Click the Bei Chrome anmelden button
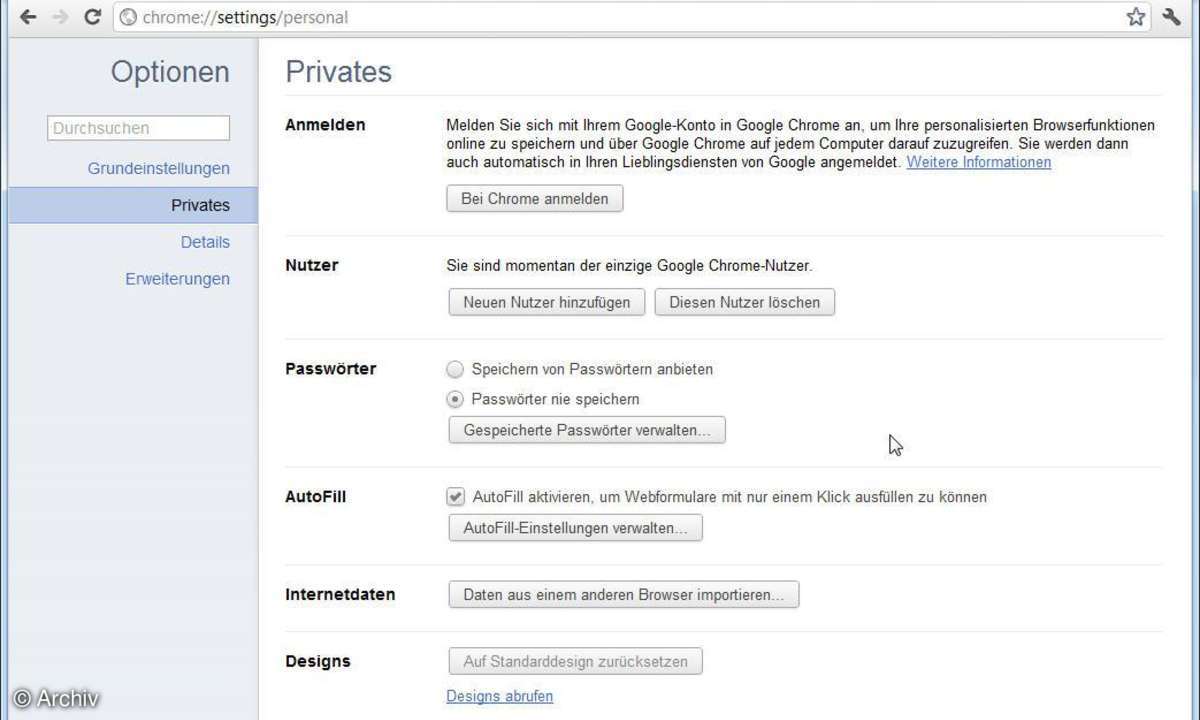Screen dimensions: 1200x720 [x=535, y=199]
